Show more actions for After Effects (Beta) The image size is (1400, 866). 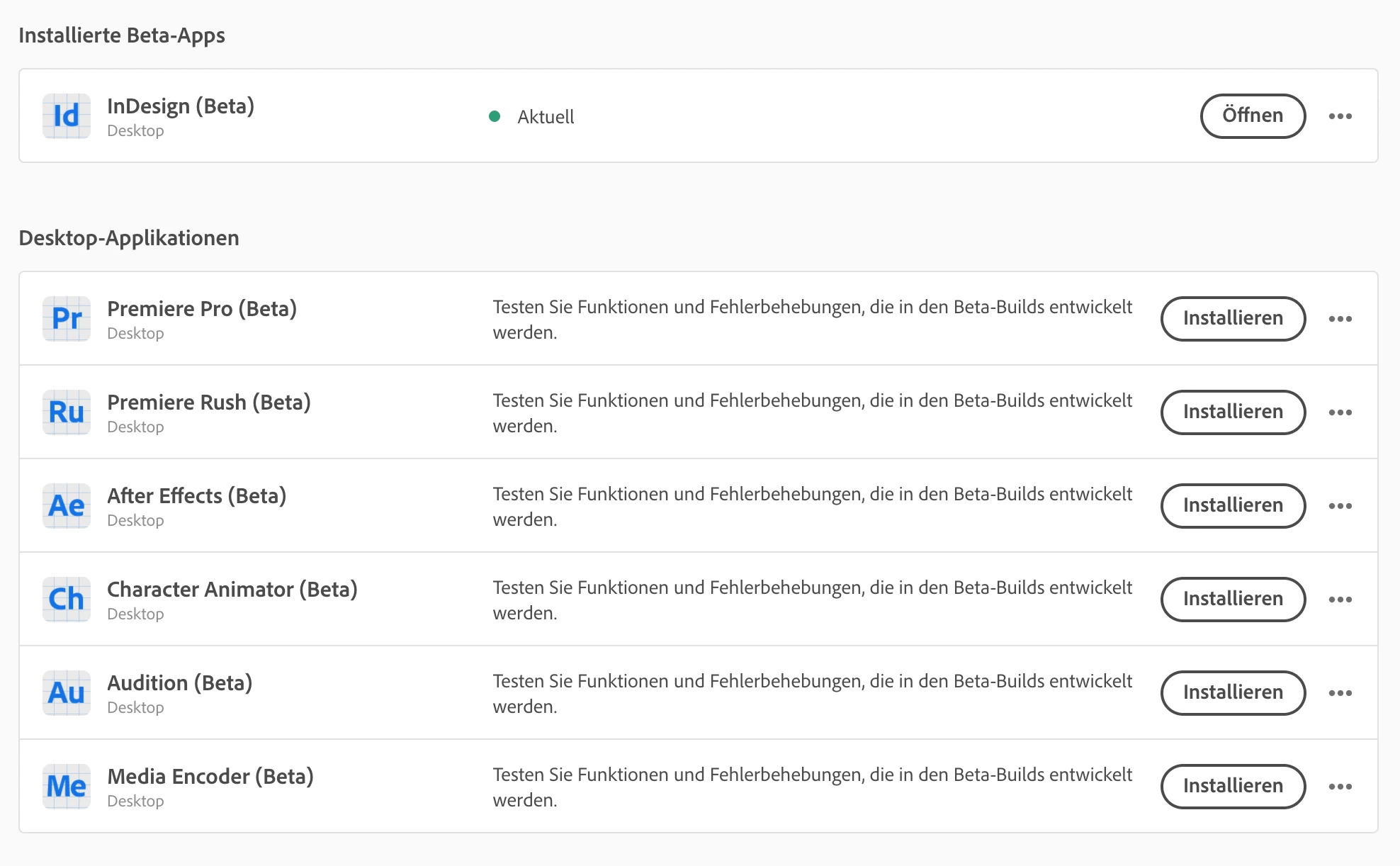click(x=1340, y=506)
